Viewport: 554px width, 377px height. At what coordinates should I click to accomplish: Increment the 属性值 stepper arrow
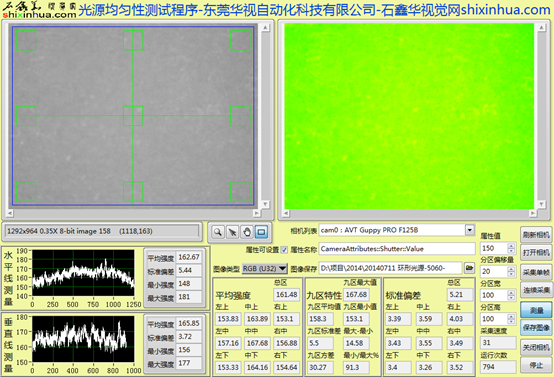pos(511,246)
